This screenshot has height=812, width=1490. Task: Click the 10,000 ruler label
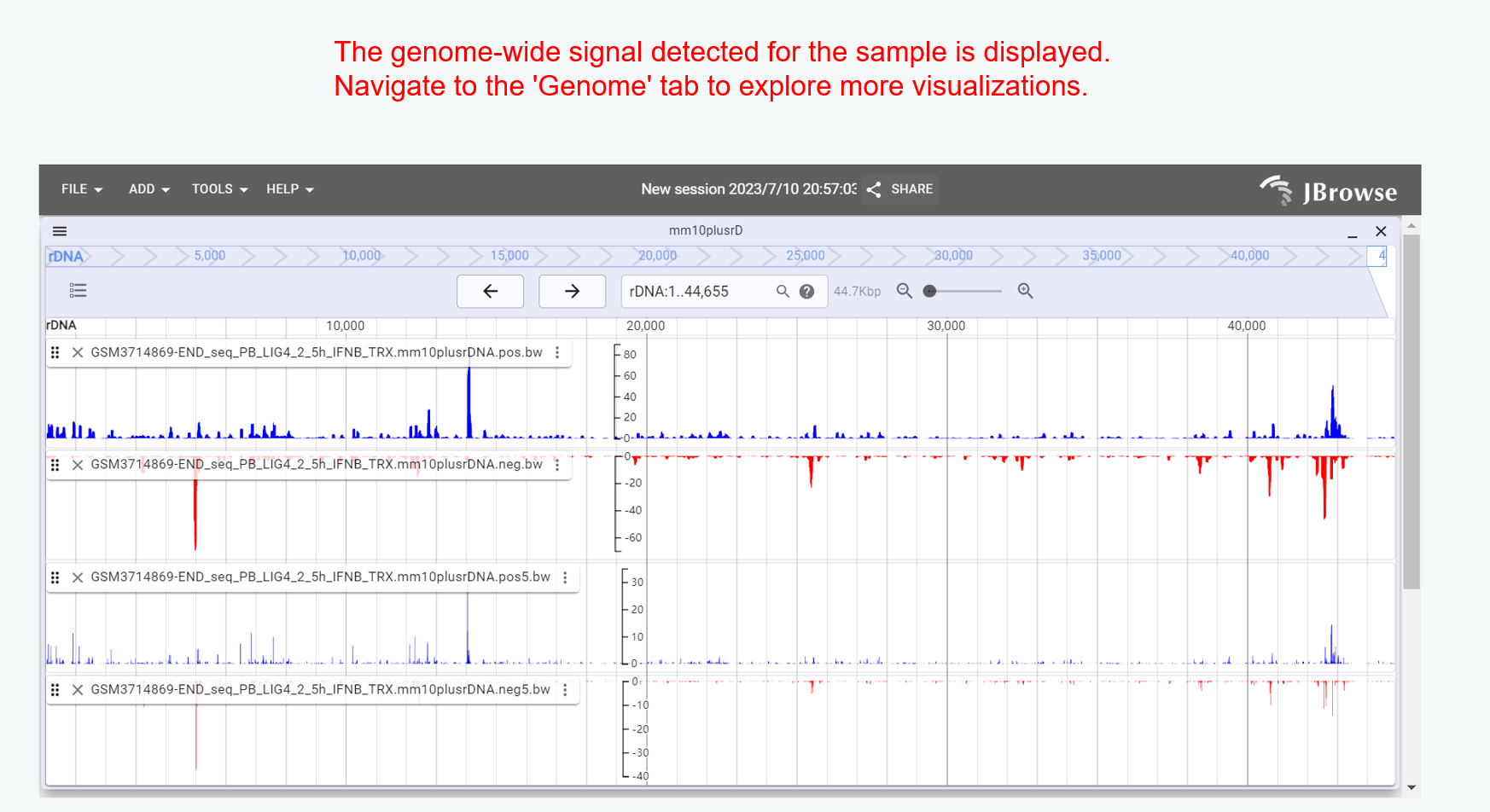pos(345,326)
